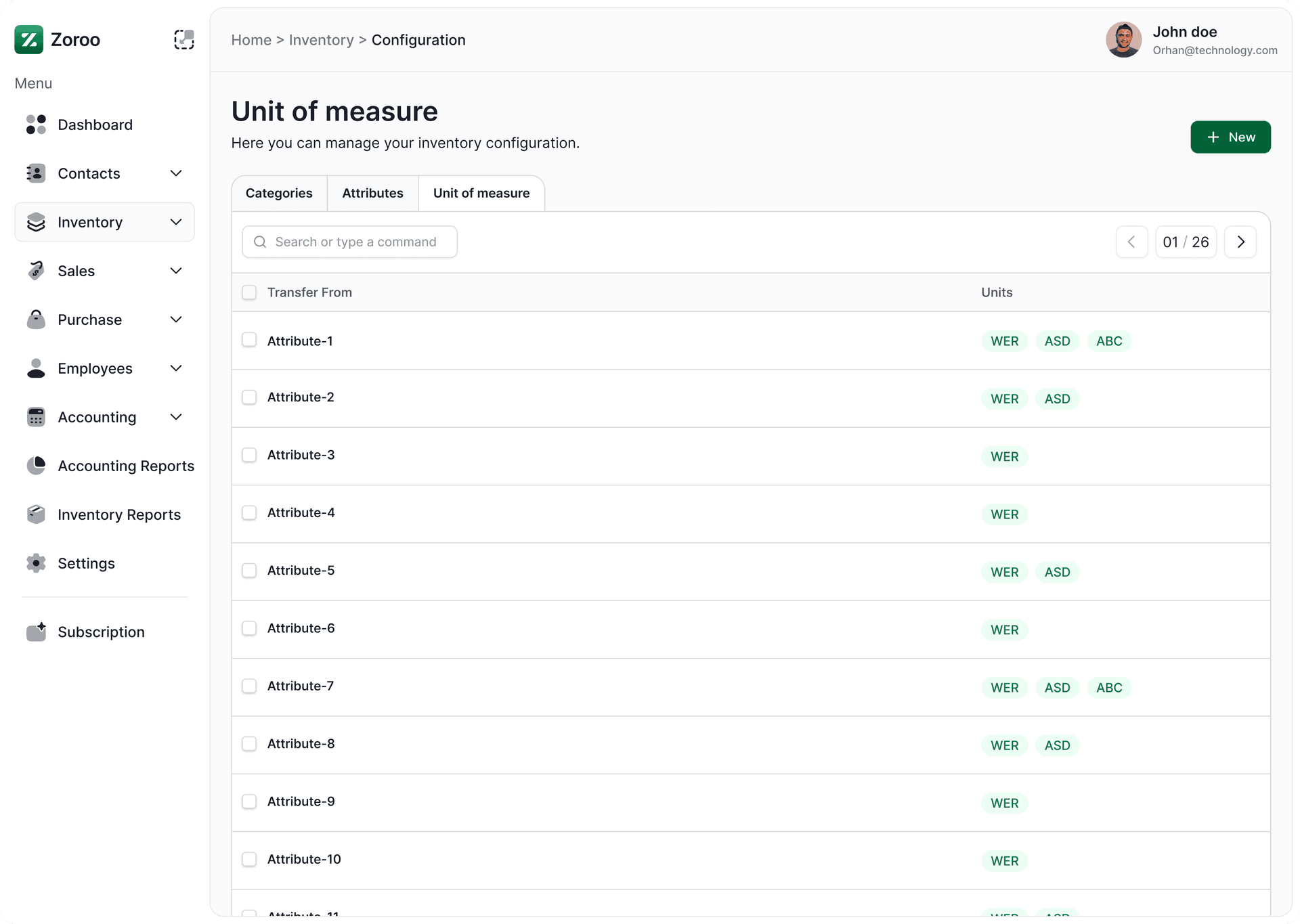The image size is (1300, 924).
Task: Tick the checkbox for Attribute-5
Action: 249,571
